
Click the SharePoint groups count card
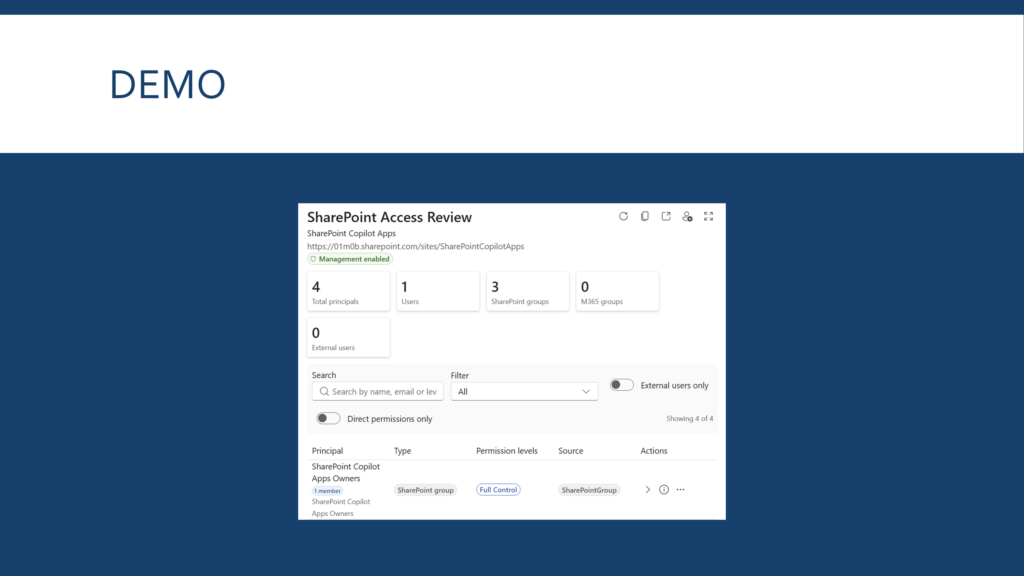pyautogui.click(x=528, y=291)
